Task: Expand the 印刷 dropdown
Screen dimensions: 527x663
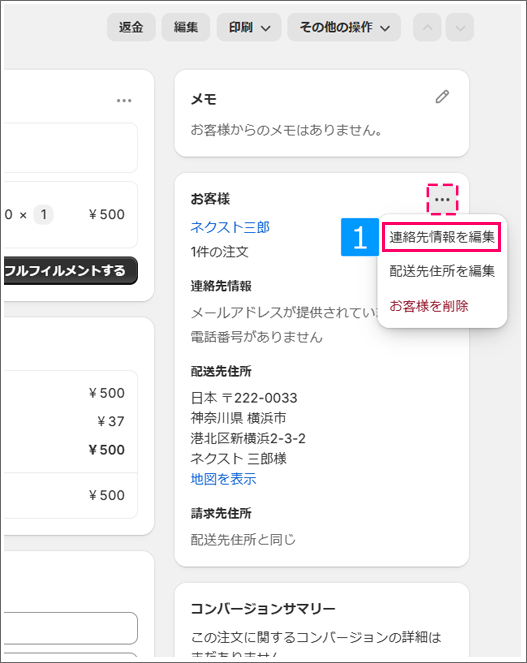Action: tap(249, 27)
